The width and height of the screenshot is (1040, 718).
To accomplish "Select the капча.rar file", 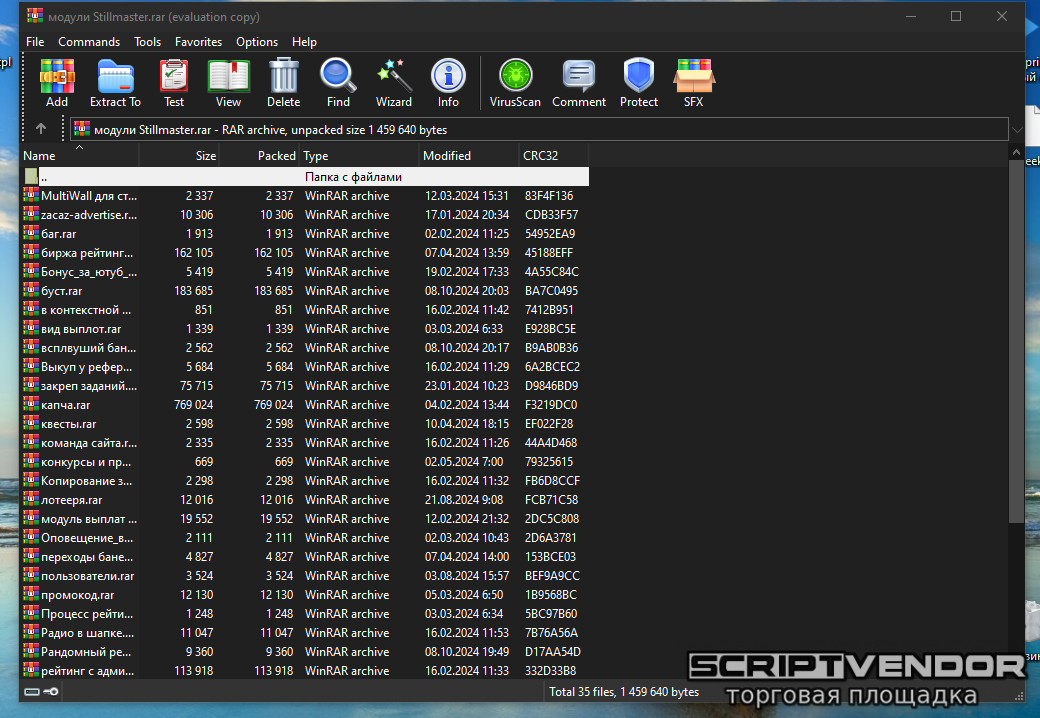I will pos(66,405).
